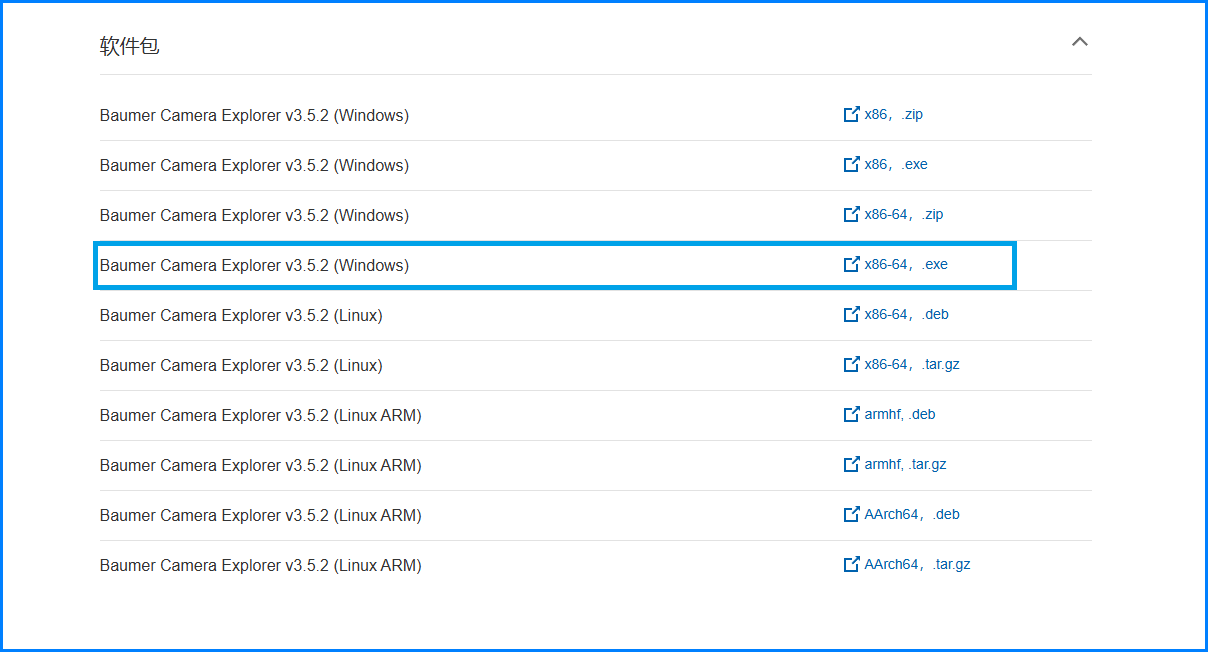Download the x86-64, .deb Linux package
This screenshot has width=1208, height=652.
[x=907, y=314]
